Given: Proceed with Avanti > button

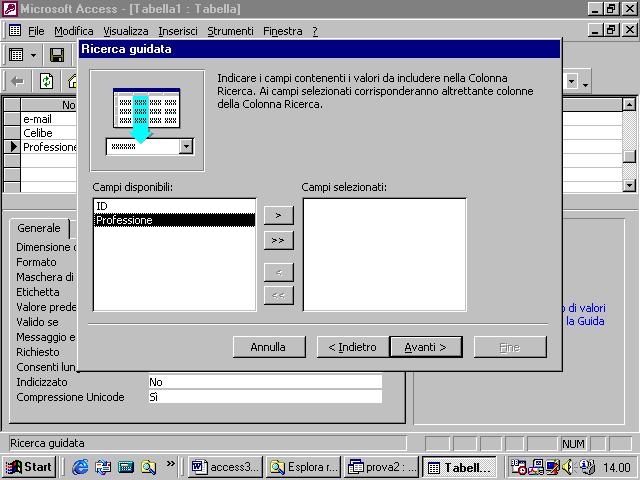Looking at the screenshot, I should click(426, 347).
